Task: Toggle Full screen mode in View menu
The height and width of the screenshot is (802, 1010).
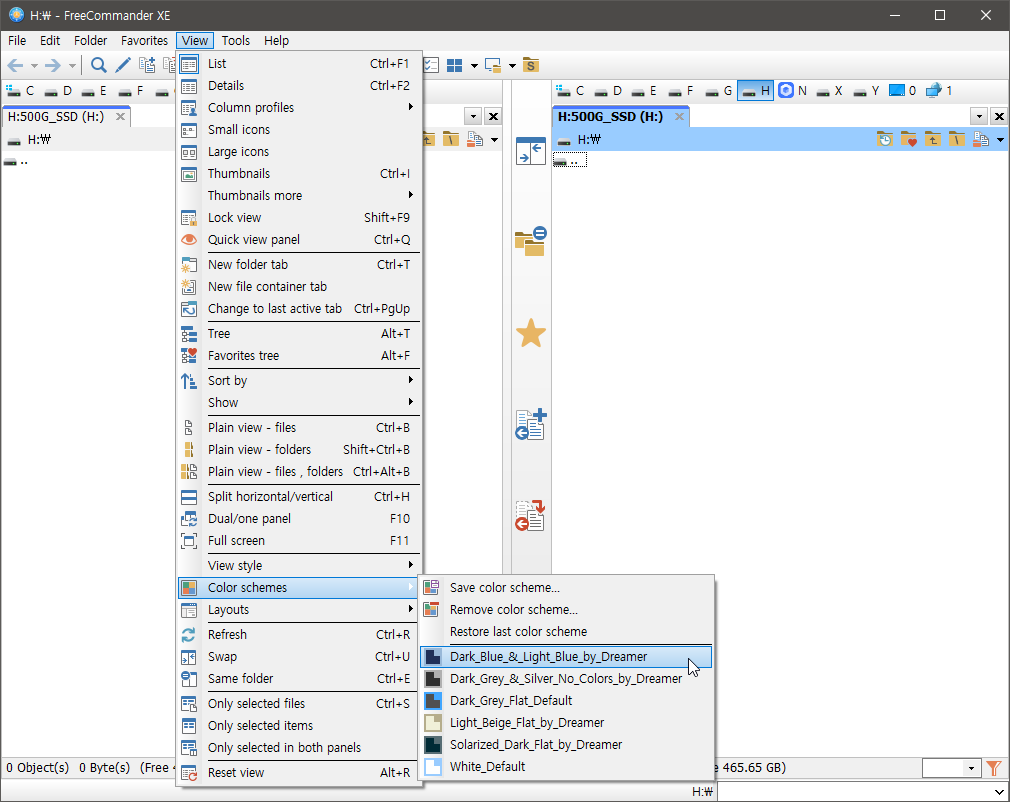Action: [300, 540]
